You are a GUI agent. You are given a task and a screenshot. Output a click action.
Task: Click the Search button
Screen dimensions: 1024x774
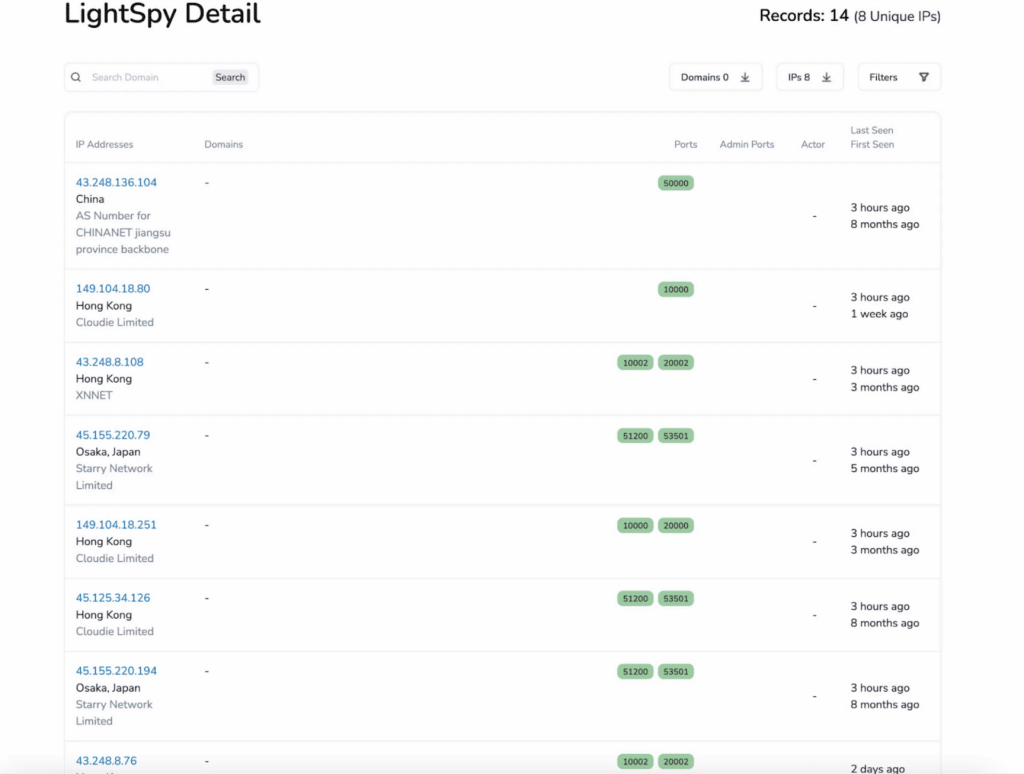click(230, 77)
